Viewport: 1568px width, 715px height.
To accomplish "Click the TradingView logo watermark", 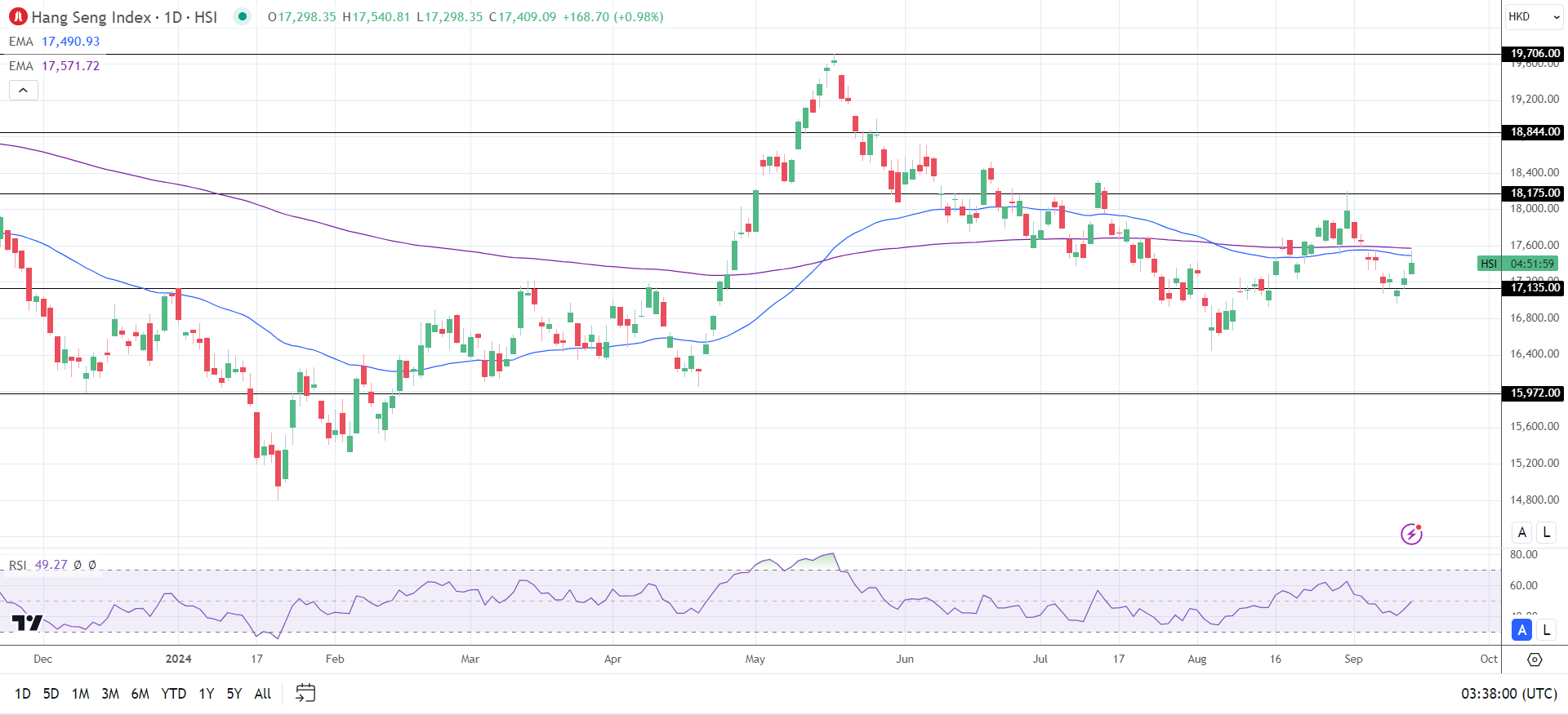I will tap(27, 624).
